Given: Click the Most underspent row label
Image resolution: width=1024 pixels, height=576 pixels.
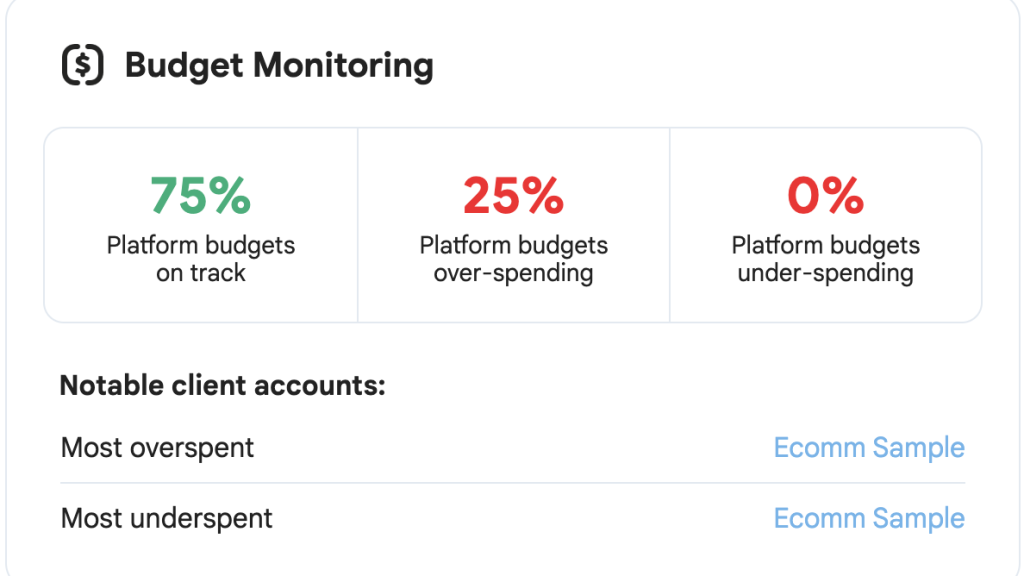Looking at the screenshot, I should click(167, 519).
